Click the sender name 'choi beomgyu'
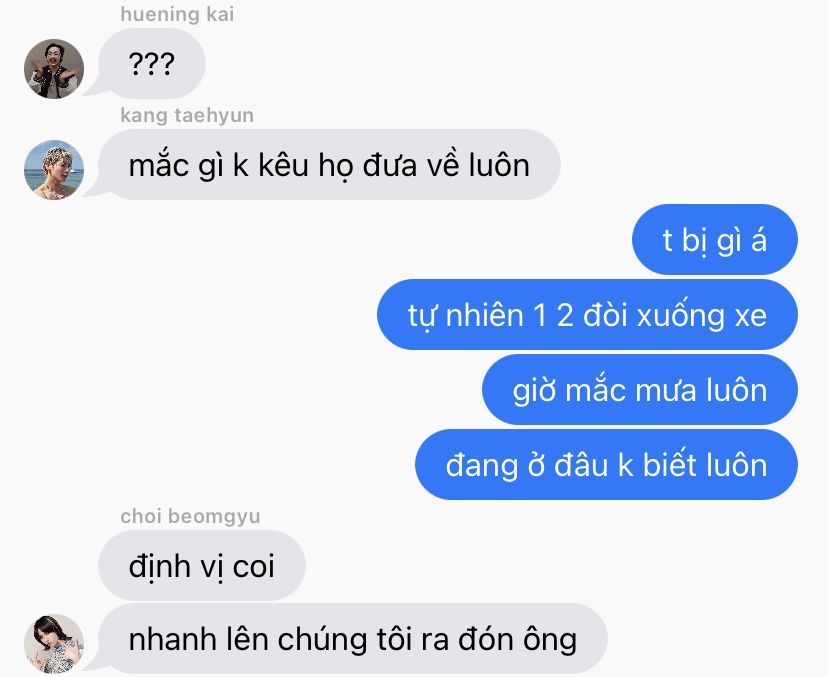828x677 pixels. 190,516
